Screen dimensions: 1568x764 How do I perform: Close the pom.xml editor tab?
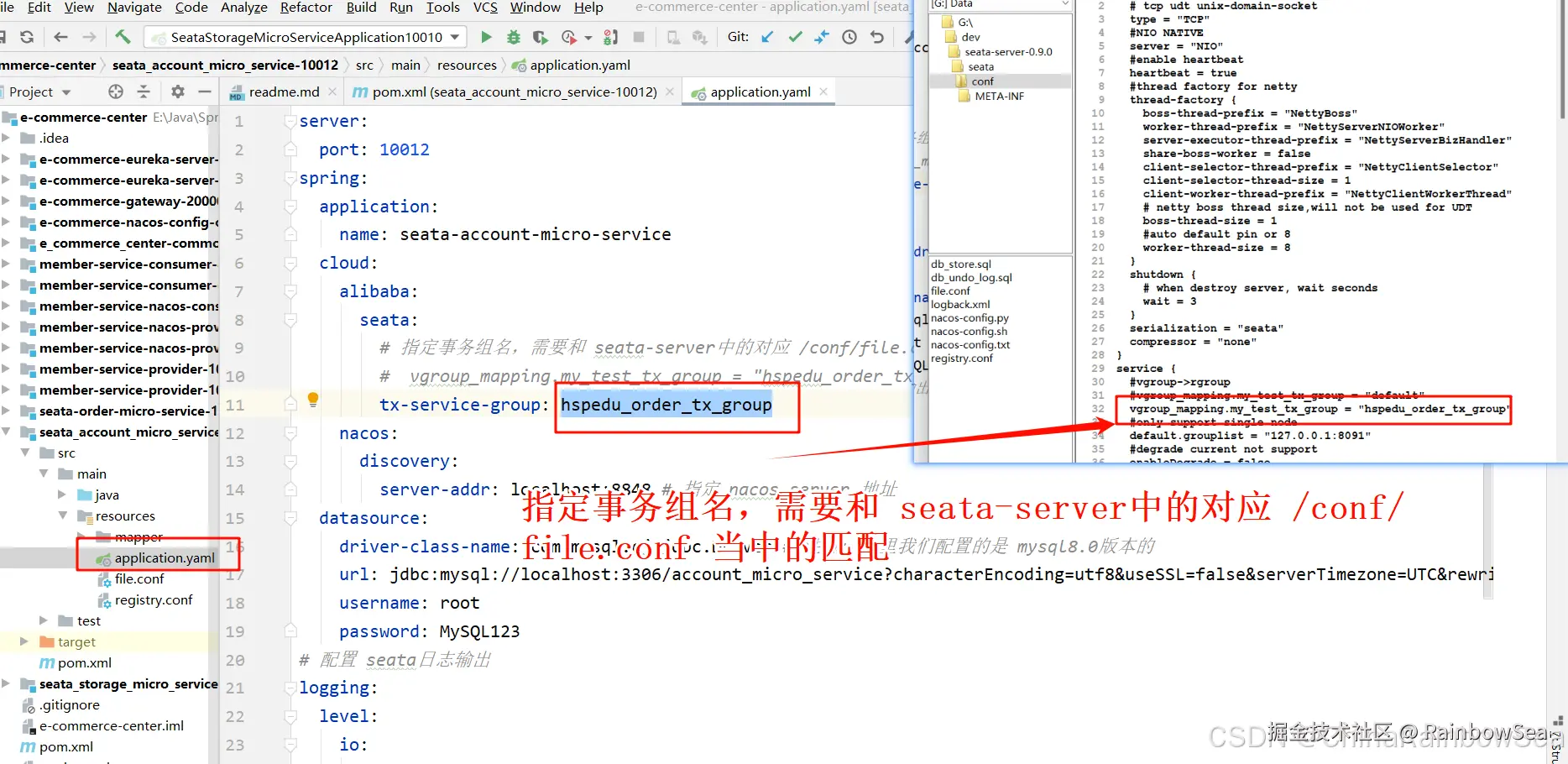[670, 92]
